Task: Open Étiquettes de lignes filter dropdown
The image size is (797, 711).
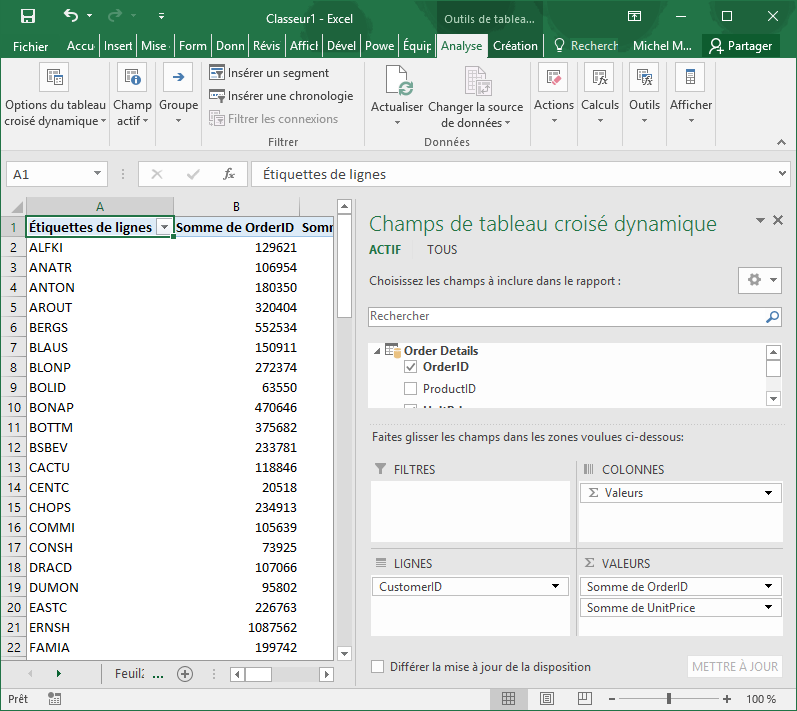Action: coord(164,227)
